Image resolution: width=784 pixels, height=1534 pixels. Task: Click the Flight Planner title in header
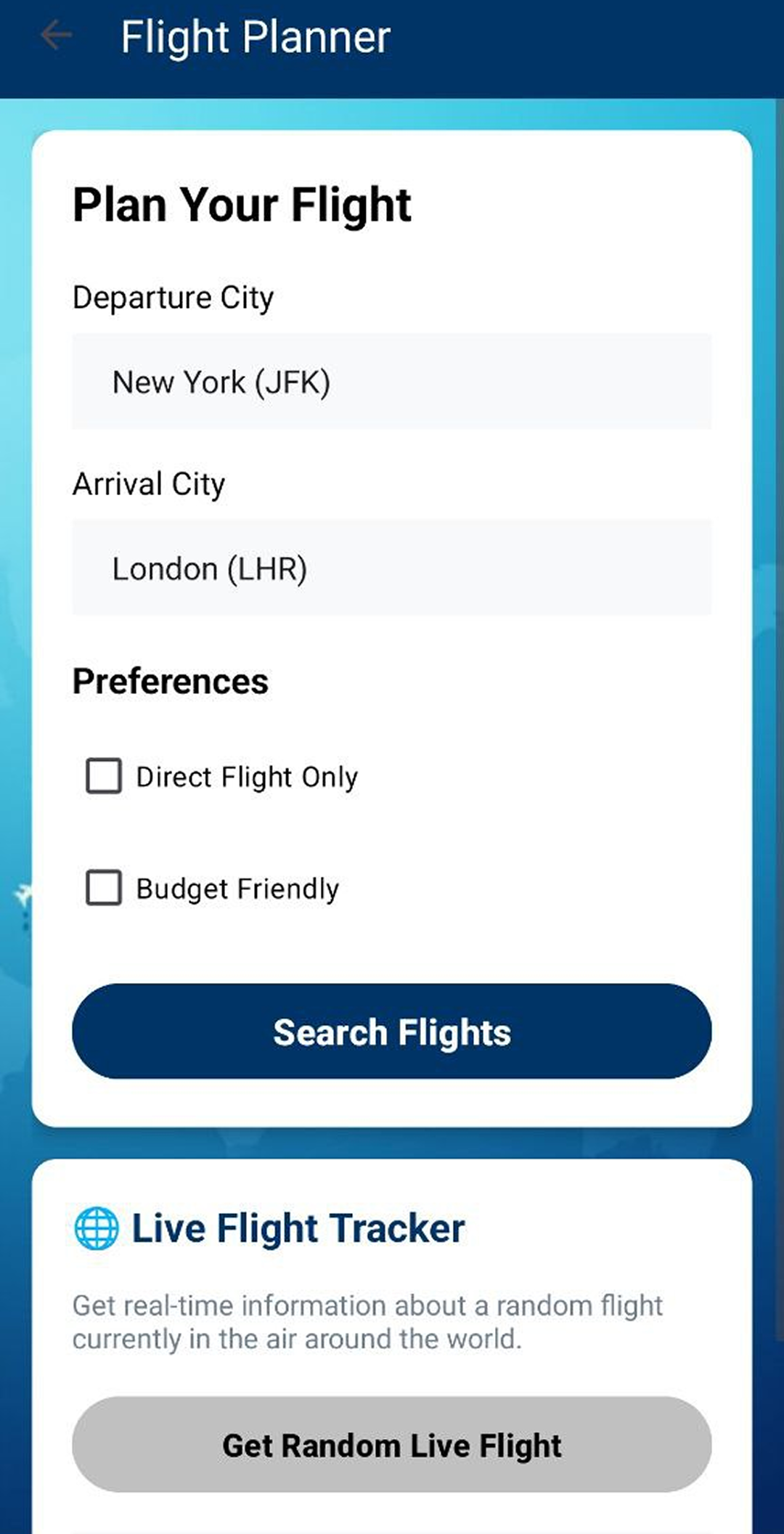[256, 37]
